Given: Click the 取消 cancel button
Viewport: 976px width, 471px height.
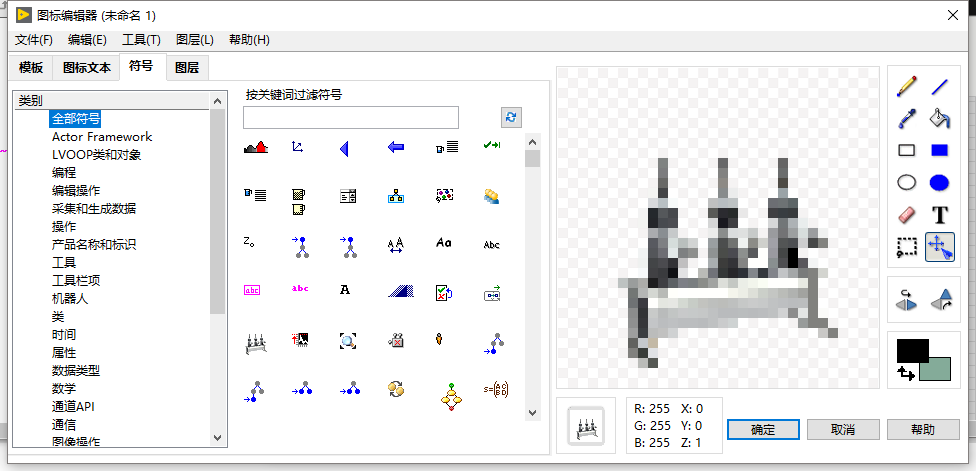Looking at the screenshot, I should pyautogui.click(x=843, y=429).
